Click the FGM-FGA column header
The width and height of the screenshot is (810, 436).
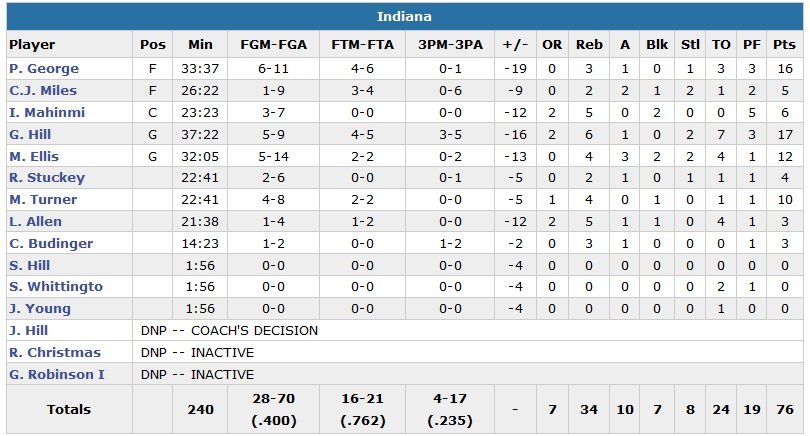click(274, 44)
